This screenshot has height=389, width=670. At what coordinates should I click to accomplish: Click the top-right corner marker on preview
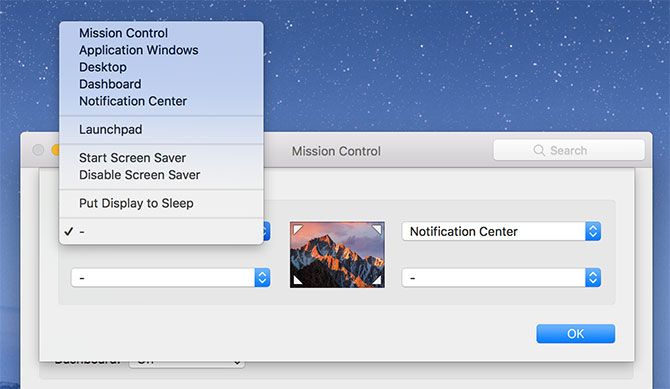(x=376, y=230)
